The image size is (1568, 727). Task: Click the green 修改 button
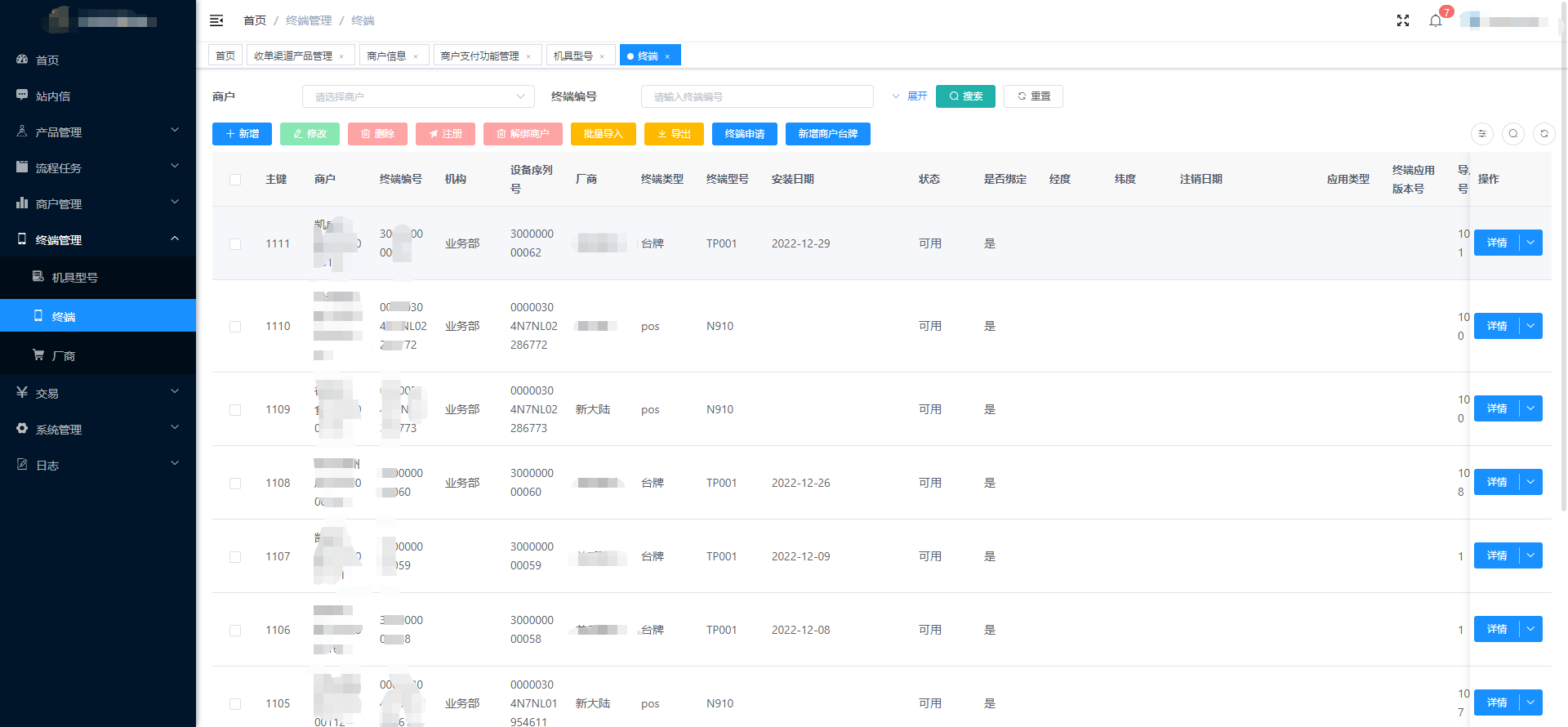click(310, 134)
